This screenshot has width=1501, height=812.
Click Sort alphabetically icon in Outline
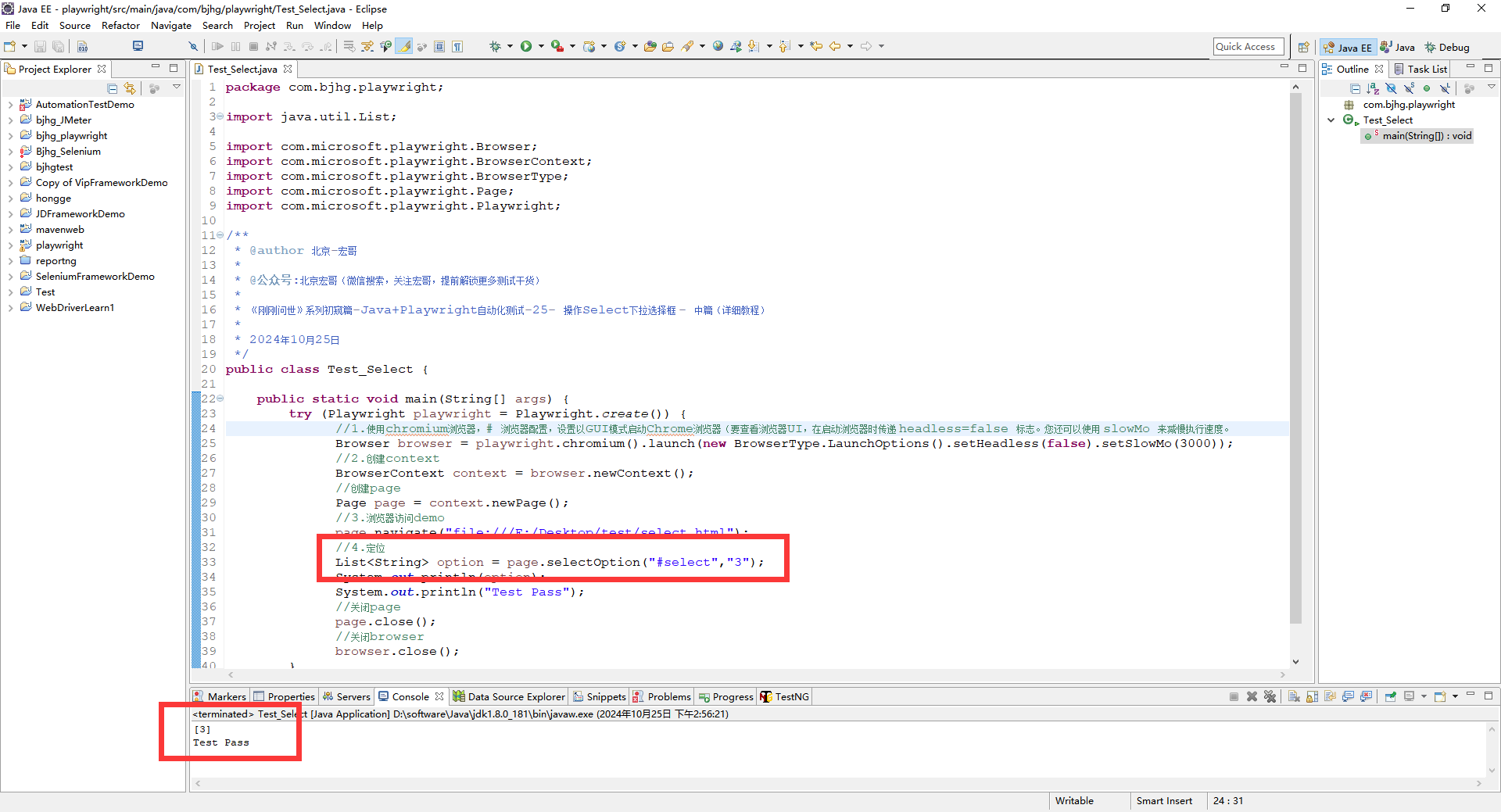(x=1373, y=88)
